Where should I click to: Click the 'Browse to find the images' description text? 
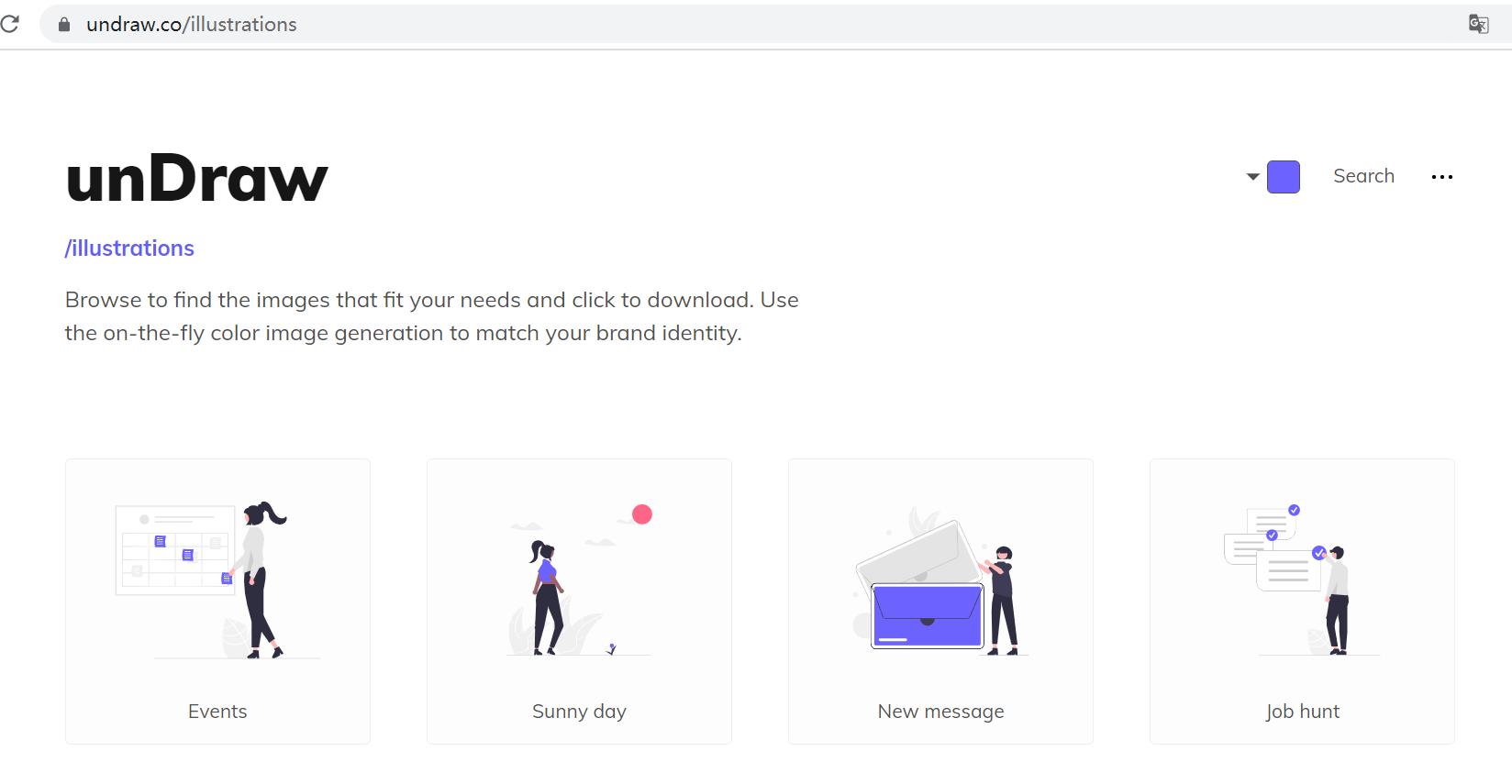click(x=432, y=316)
